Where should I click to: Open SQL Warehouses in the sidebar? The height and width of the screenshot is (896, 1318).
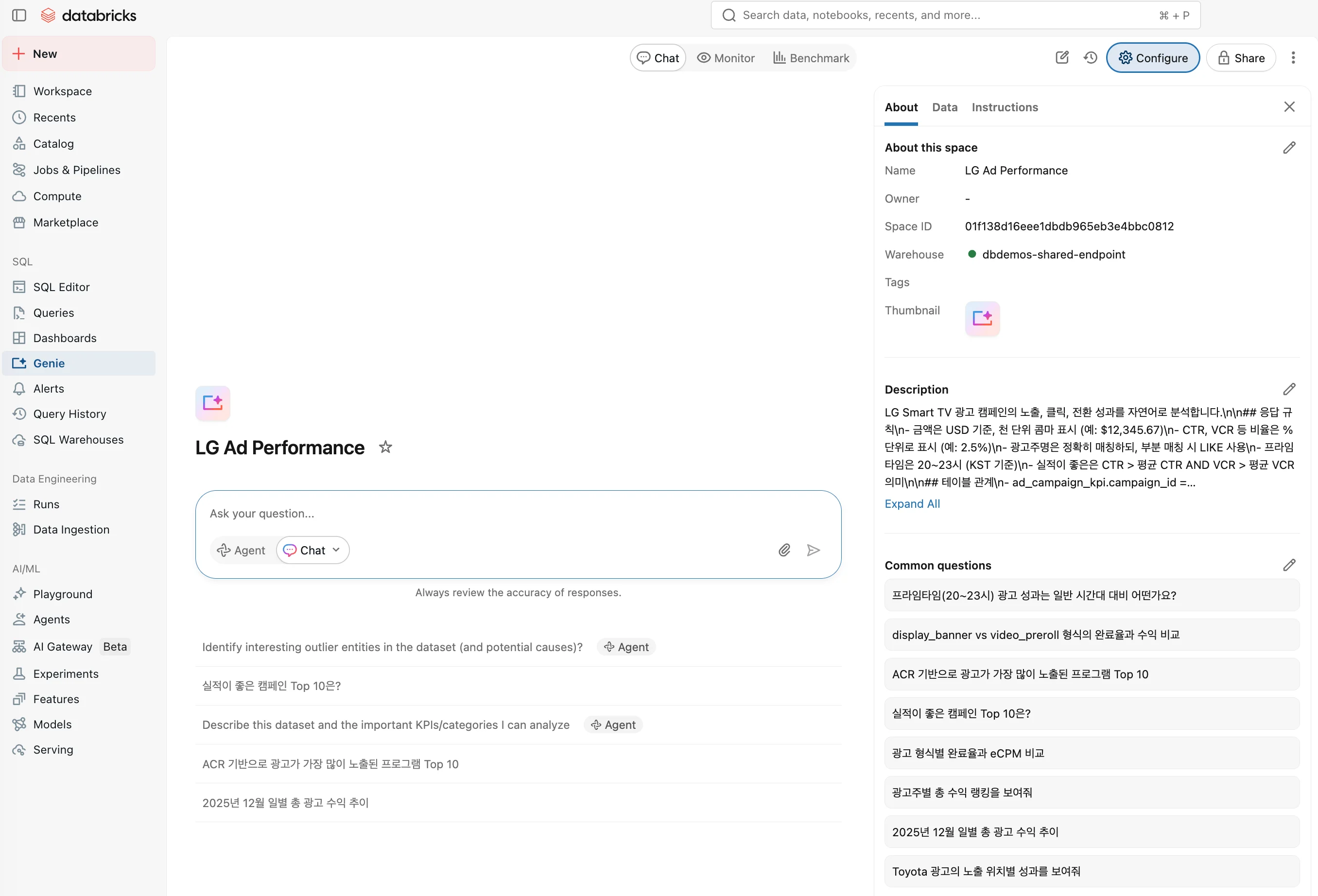[79, 439]
